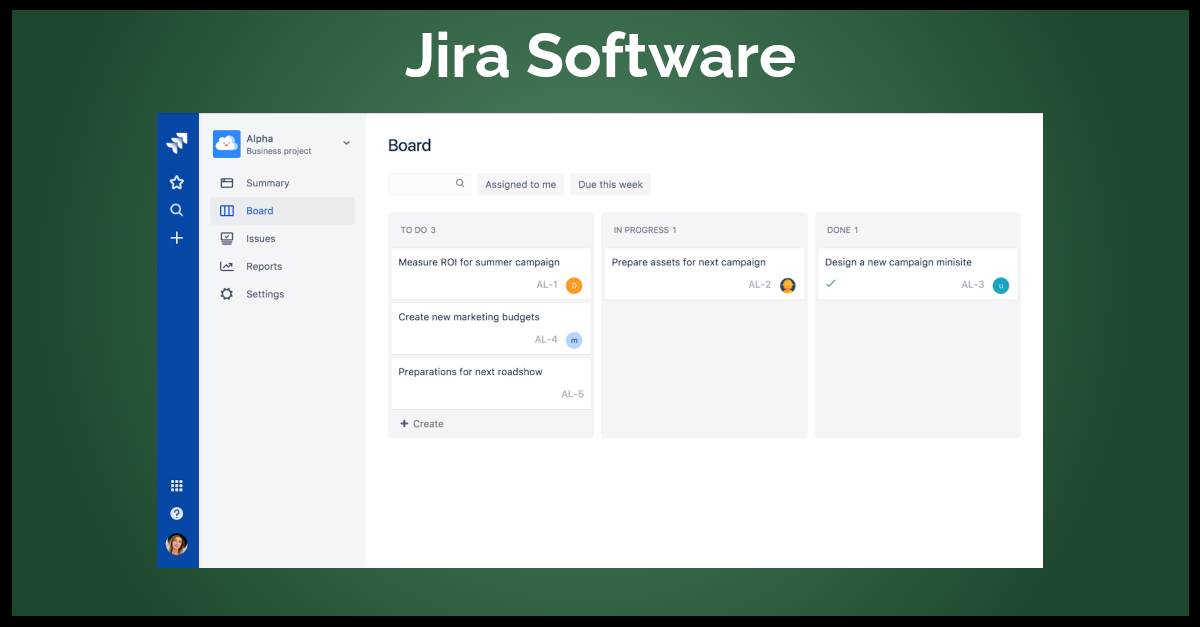Click the AL-4 issue key
The height and width of the screenshot is (627, 1200).
(546, 339)
